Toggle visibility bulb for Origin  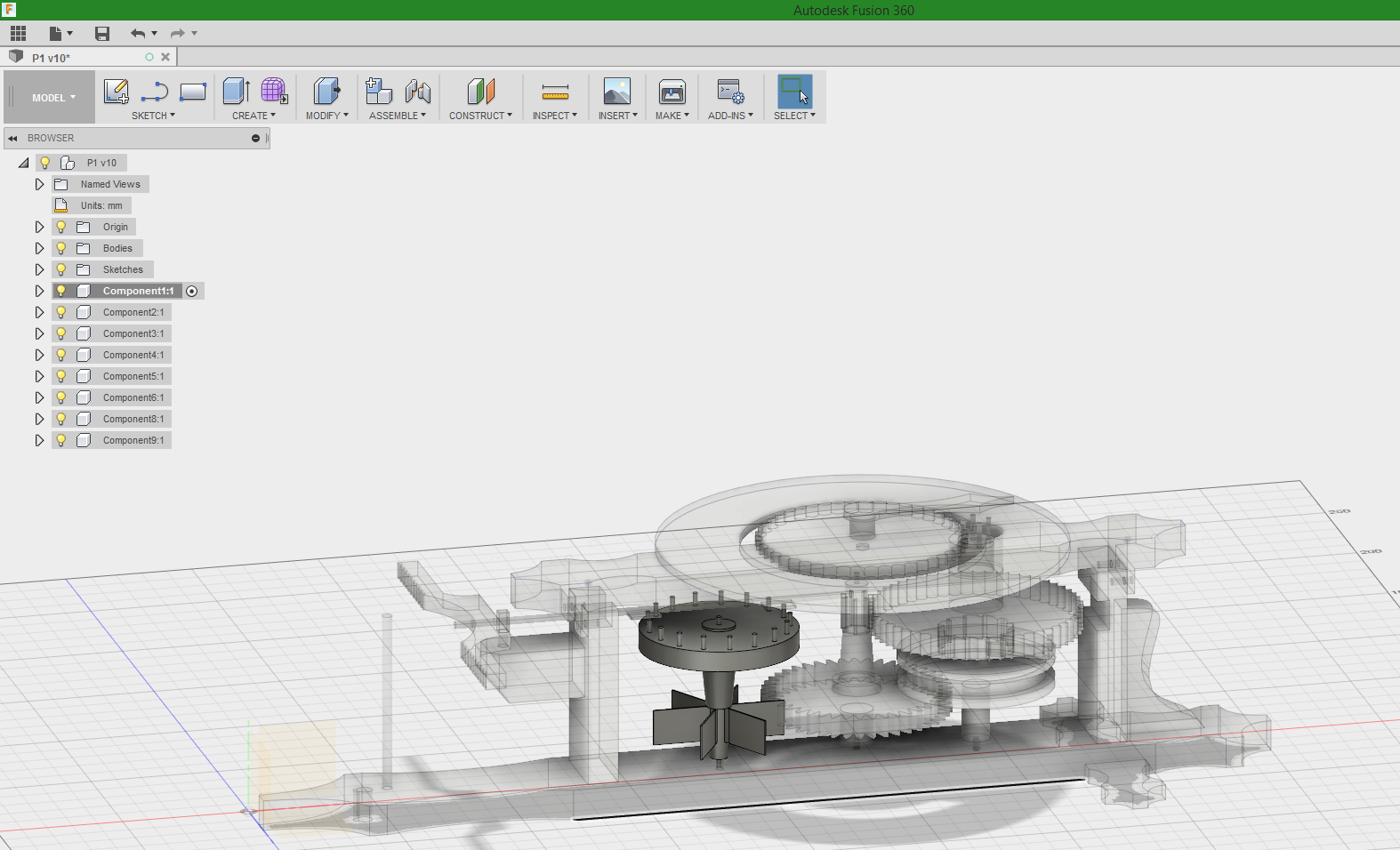pos(61,227)
